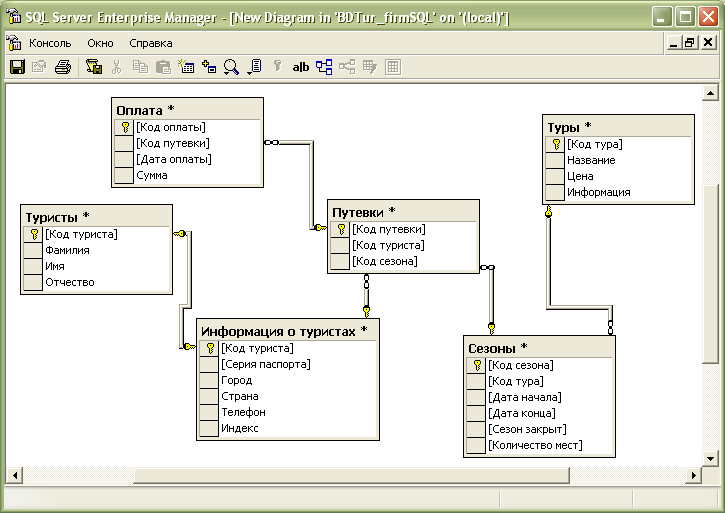This screenshot has height=513, width=725.
Task: Click the Zoom magnifier icon
Action: click(230, 67)
